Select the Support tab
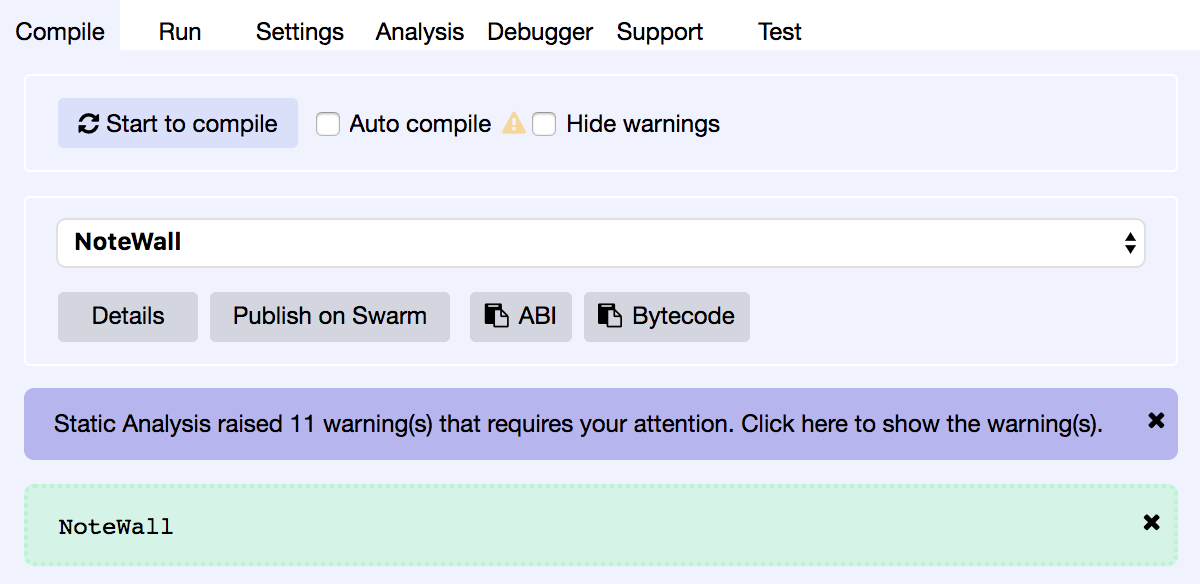Screen dimensions: 1200x584 [660, 32]
